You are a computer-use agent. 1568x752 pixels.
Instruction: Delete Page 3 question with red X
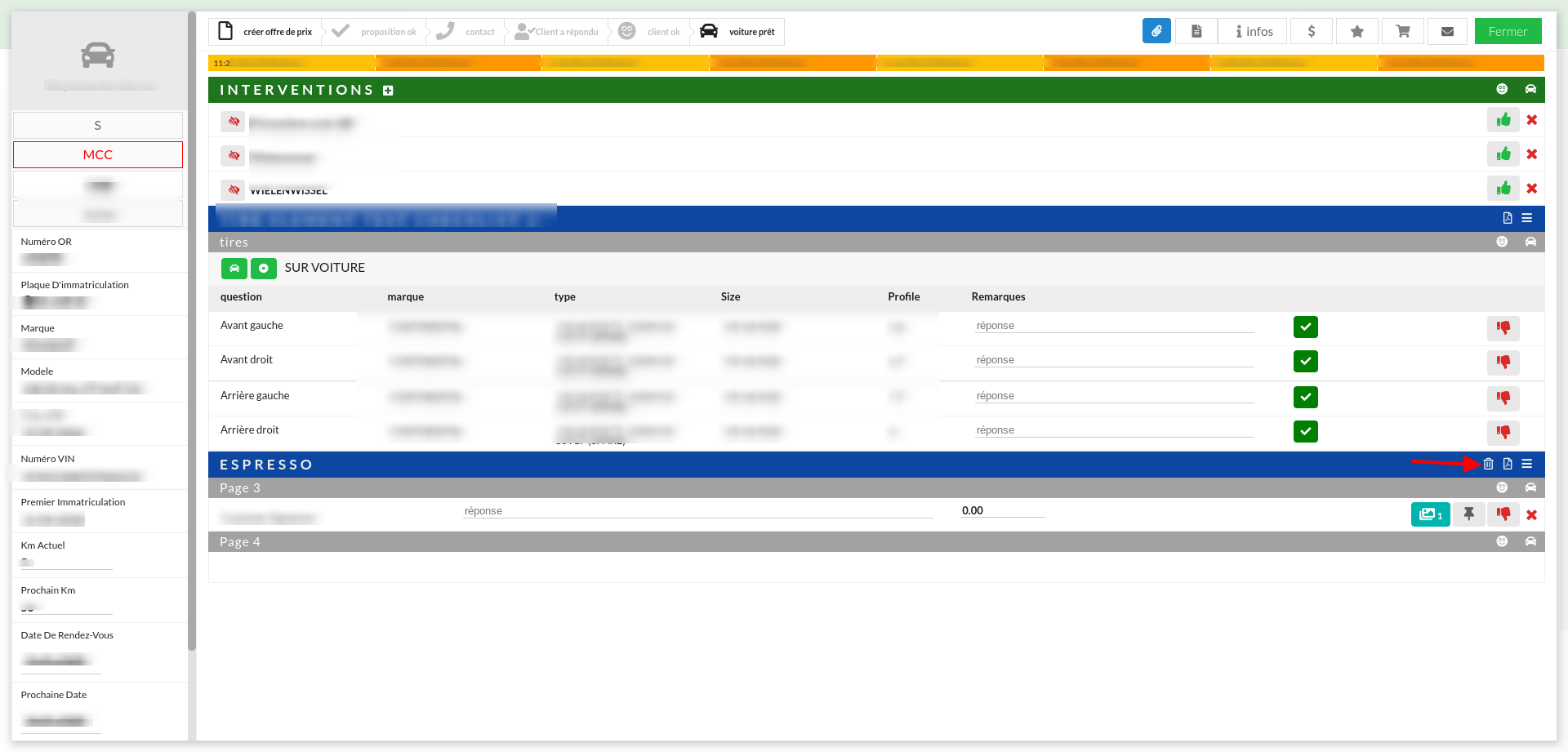pyautogui.click(x=1532, y=515)
